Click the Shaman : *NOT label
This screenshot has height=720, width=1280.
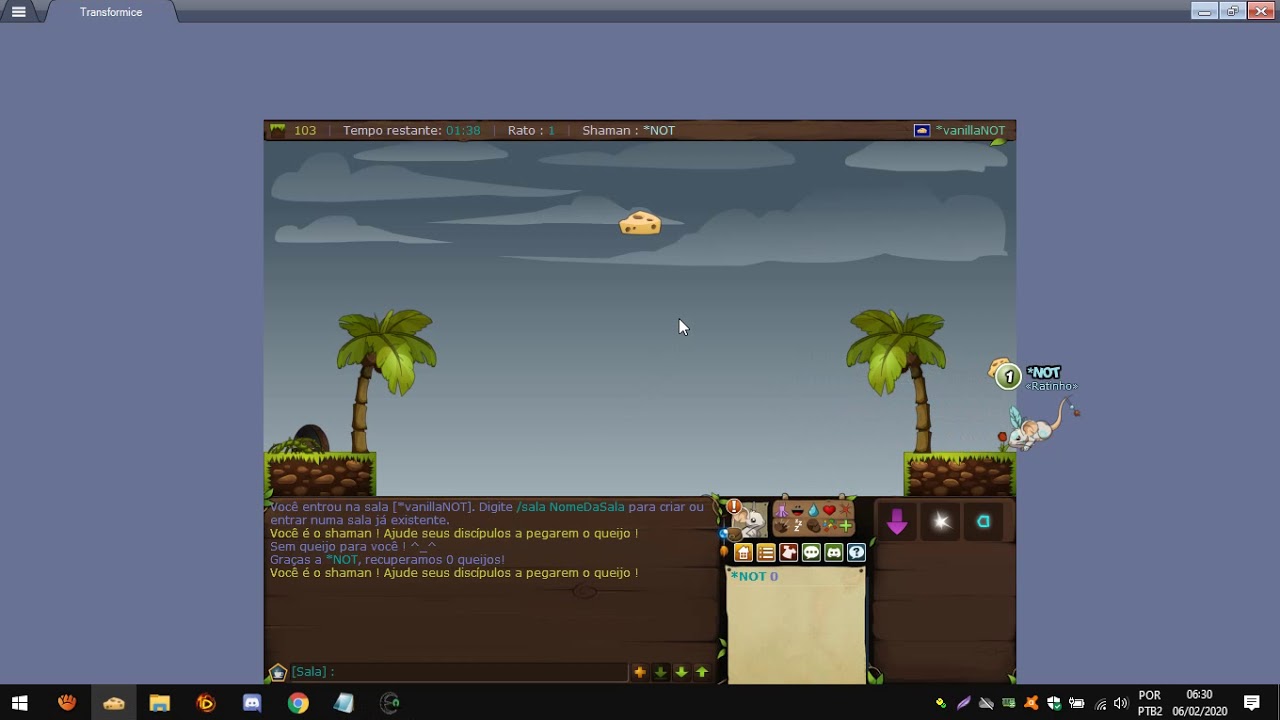[628, 130]
